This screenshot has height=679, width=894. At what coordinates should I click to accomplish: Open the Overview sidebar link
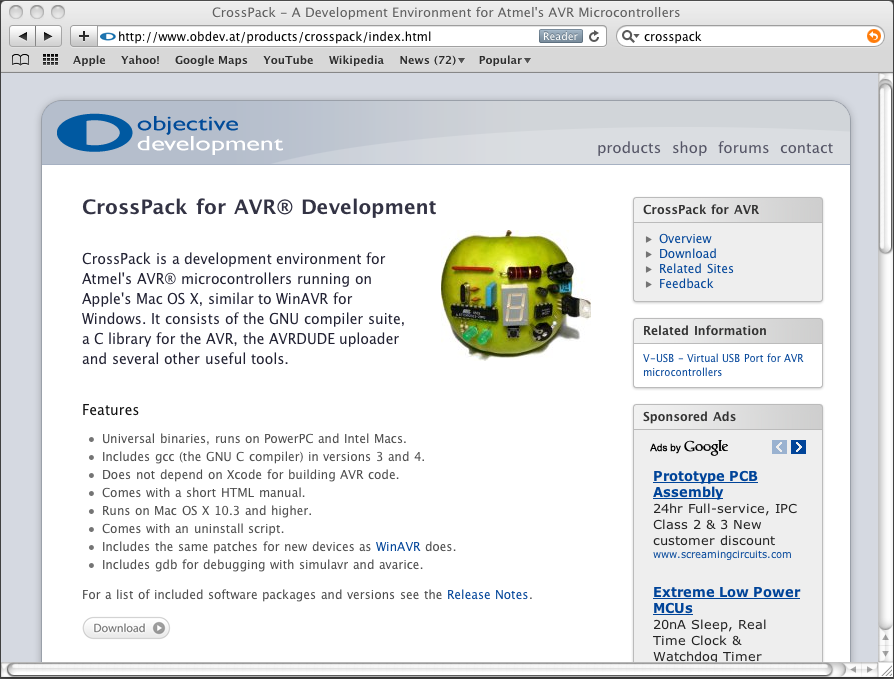coord(685,239)
